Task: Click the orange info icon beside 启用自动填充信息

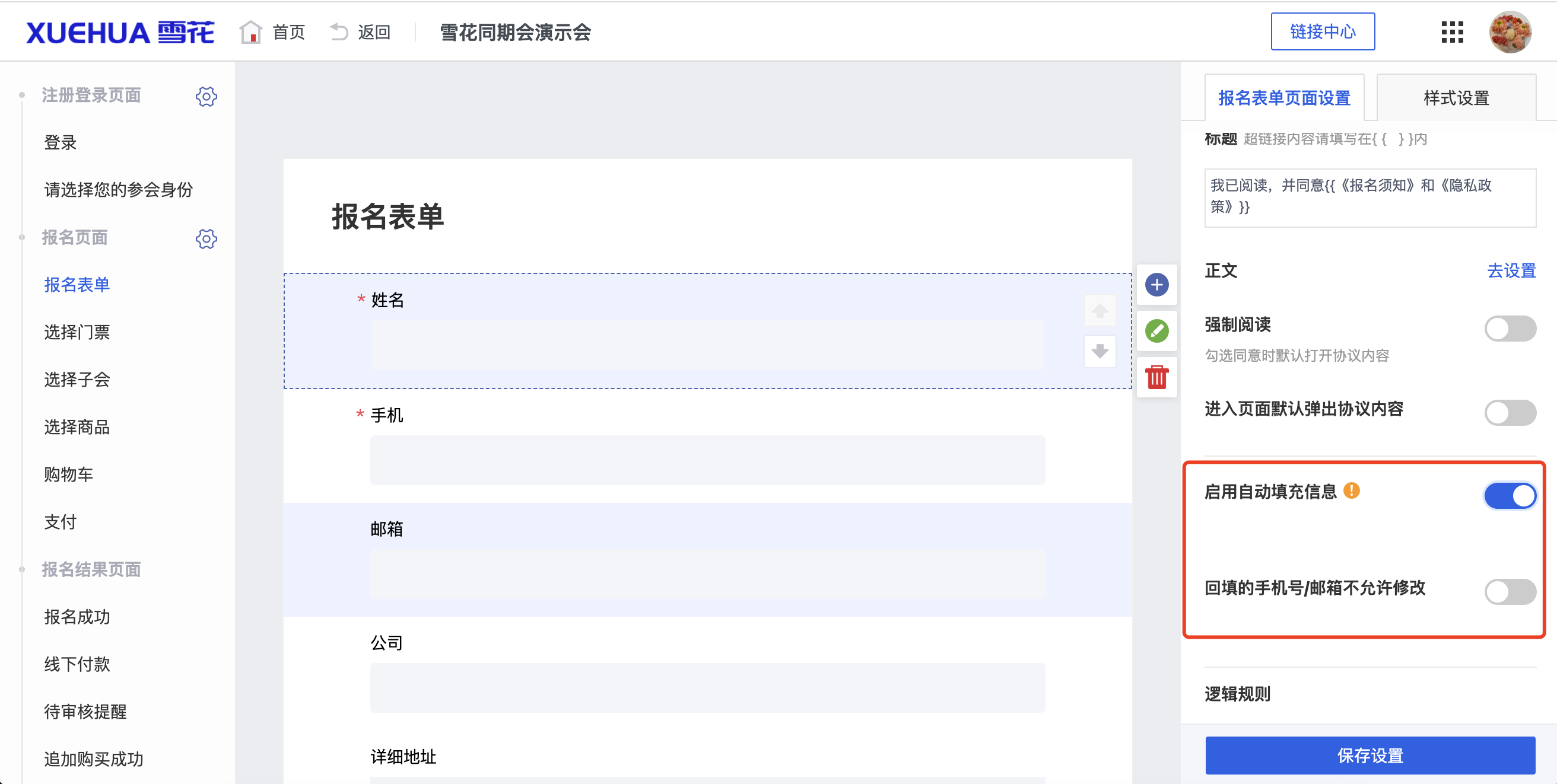Action: pos(1352,490)
